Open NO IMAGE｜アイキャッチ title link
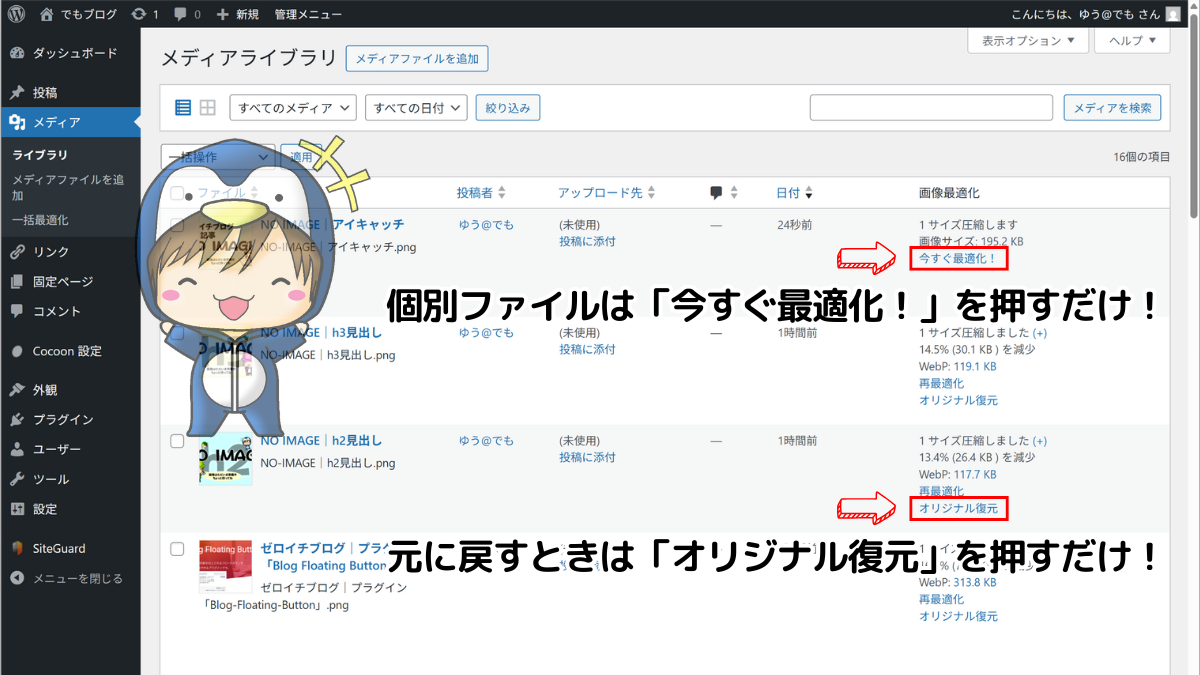The width and height of the screenshot is (1200, 675). (x=332, y=224)
